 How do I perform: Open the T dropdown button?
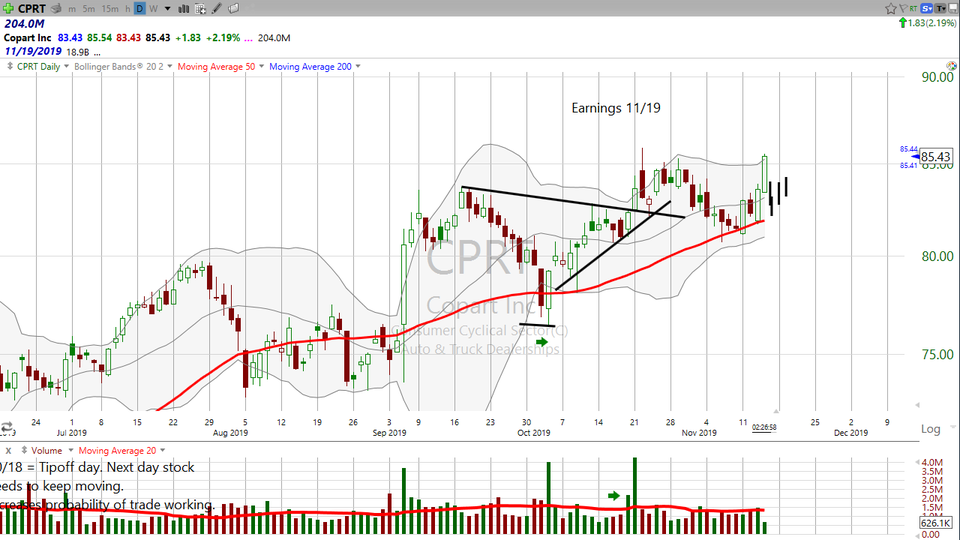940,8
